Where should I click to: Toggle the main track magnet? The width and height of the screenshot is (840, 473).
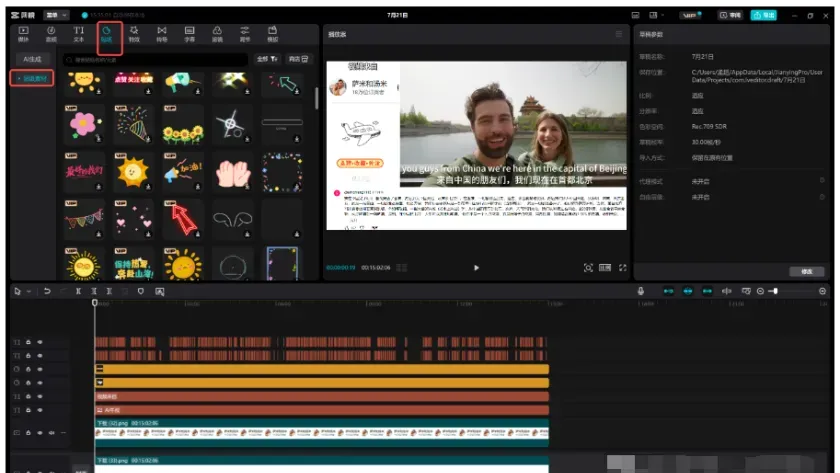[x=669, y=291]
